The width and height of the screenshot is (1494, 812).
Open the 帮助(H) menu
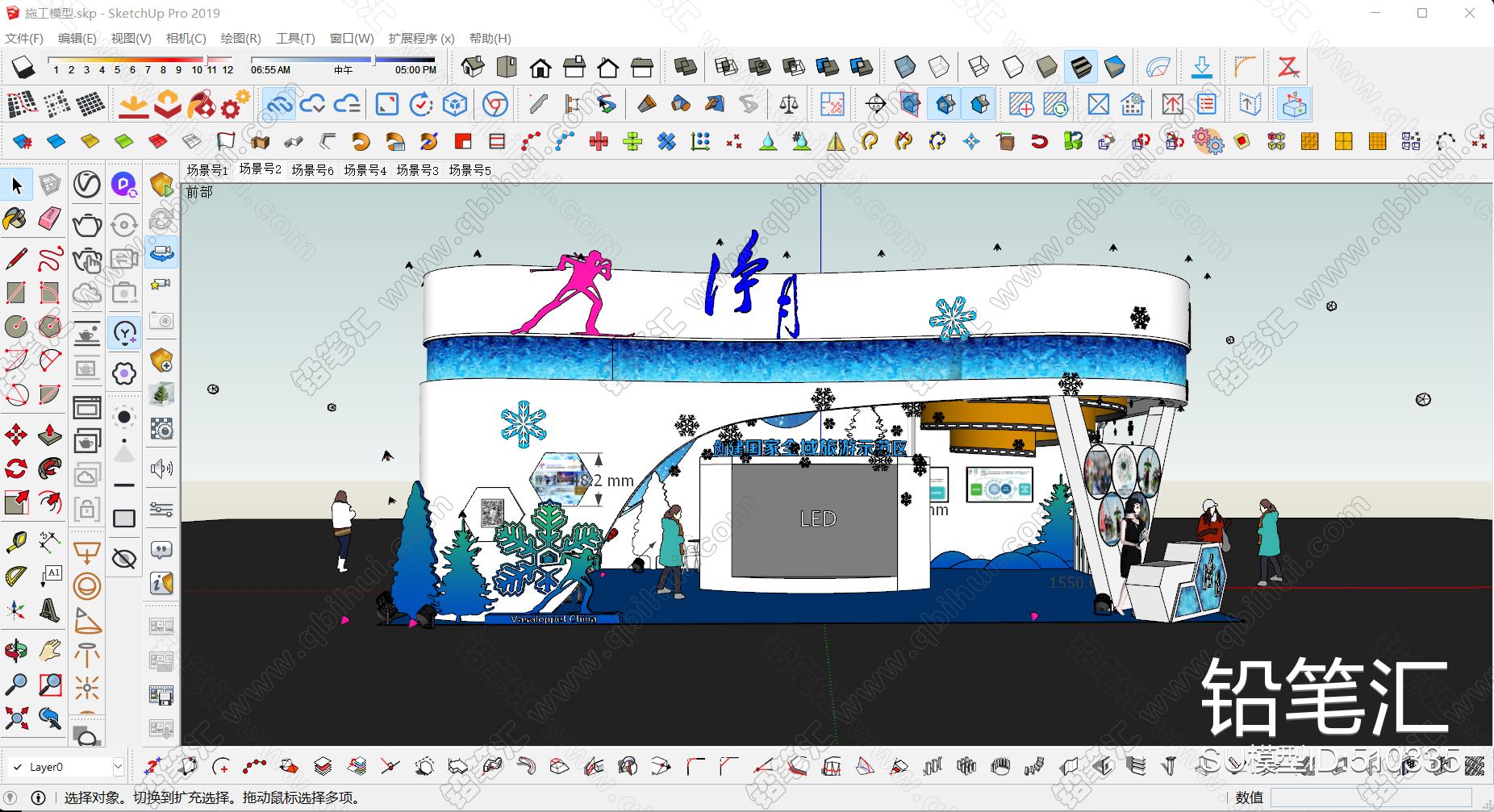pos(490,38)
